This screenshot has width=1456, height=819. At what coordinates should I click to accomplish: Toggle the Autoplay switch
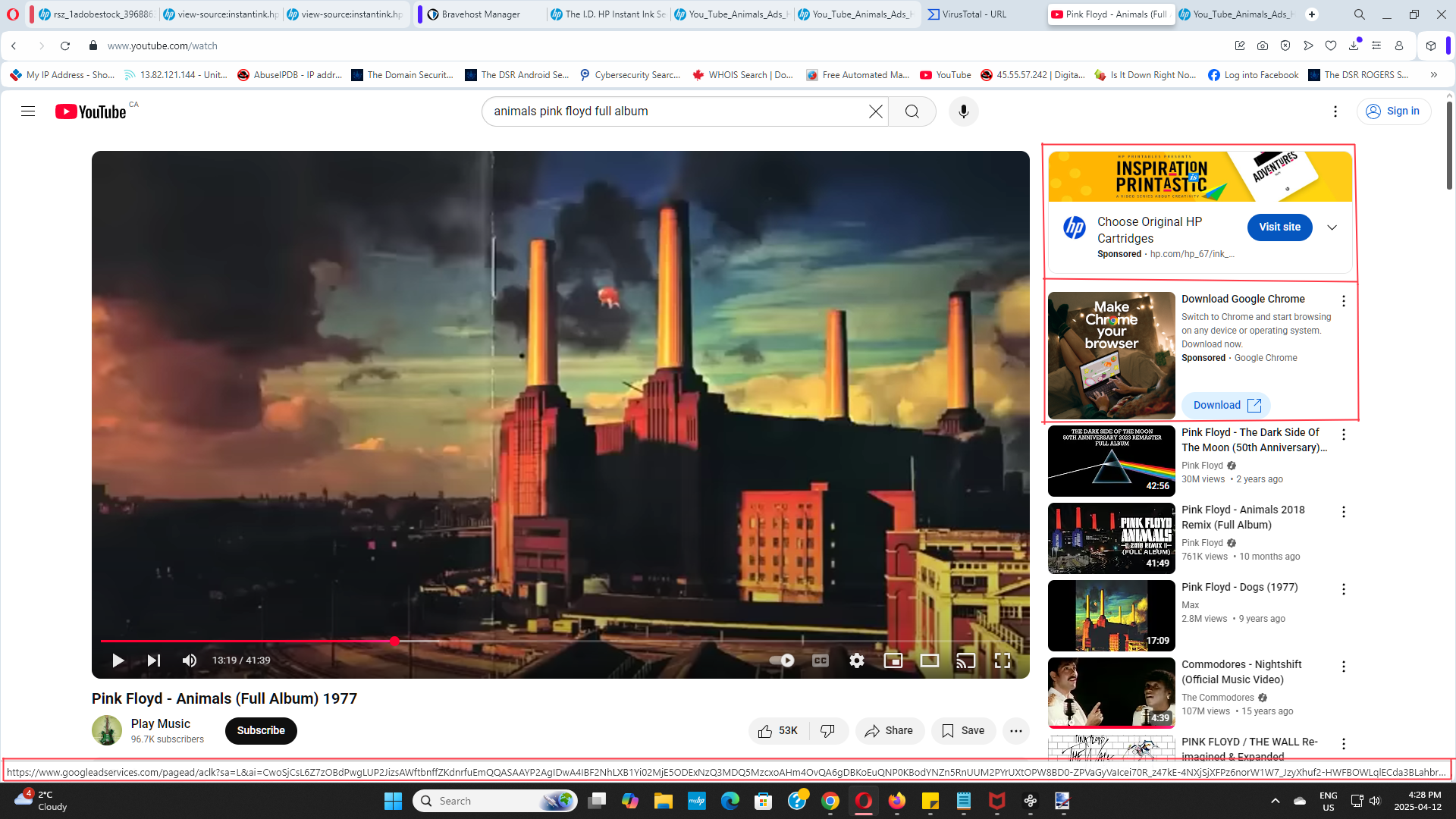click(782, 661)
